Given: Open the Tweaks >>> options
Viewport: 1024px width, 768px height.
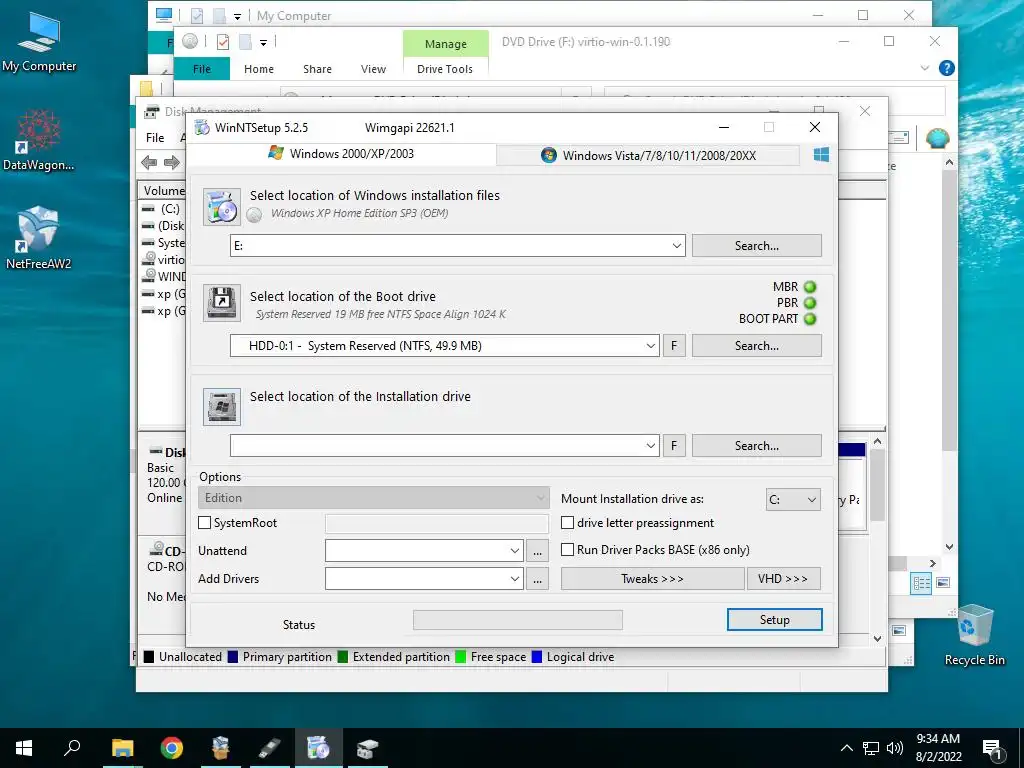Looking at the screenshot, I should coord(652,579).
